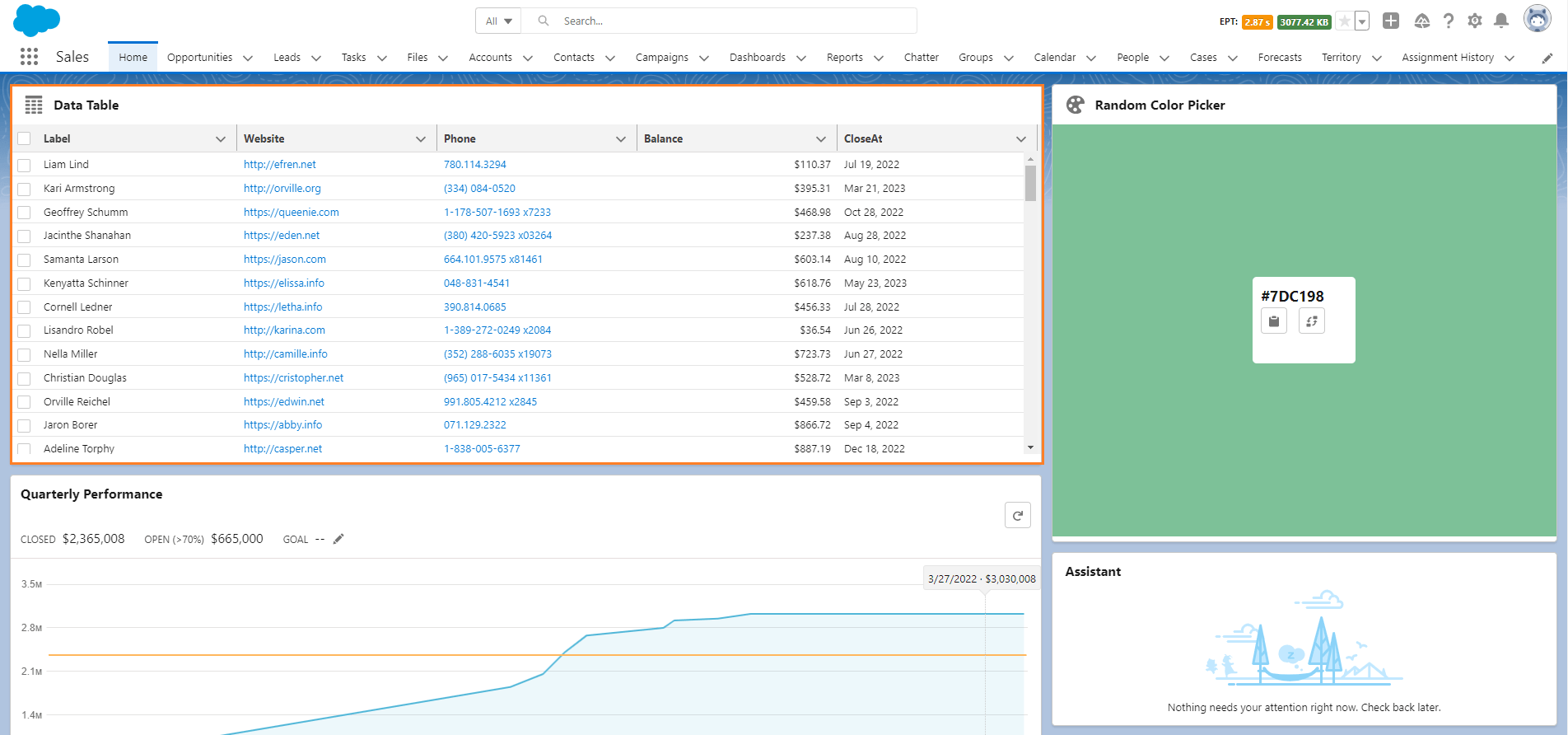Open the notifications bell
The image size is (1568, 735).
pos(1500,21)
